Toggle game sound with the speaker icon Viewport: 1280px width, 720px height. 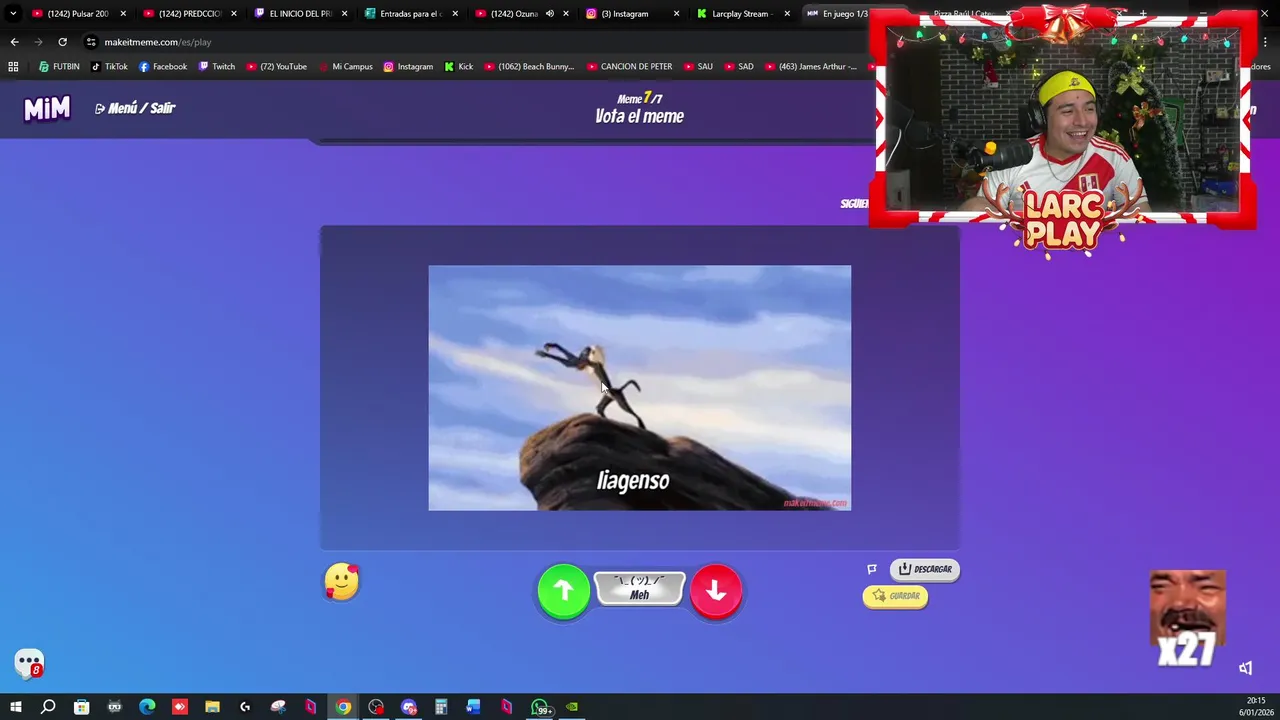pos(1245,668)
